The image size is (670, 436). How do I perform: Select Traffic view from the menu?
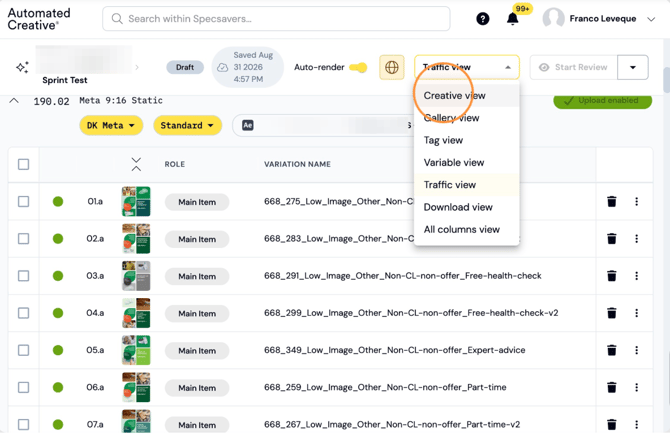(x=467, y=185)
